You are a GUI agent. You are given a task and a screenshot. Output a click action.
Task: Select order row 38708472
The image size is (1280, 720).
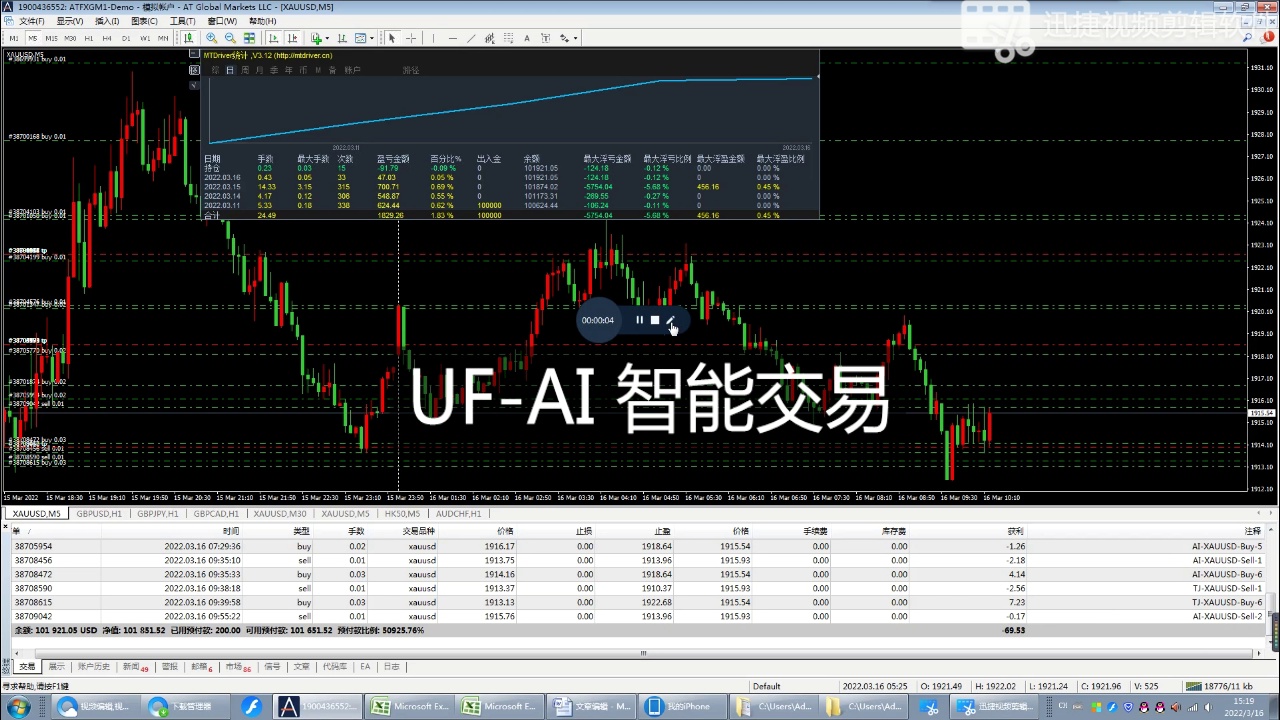tap(638, 574)
